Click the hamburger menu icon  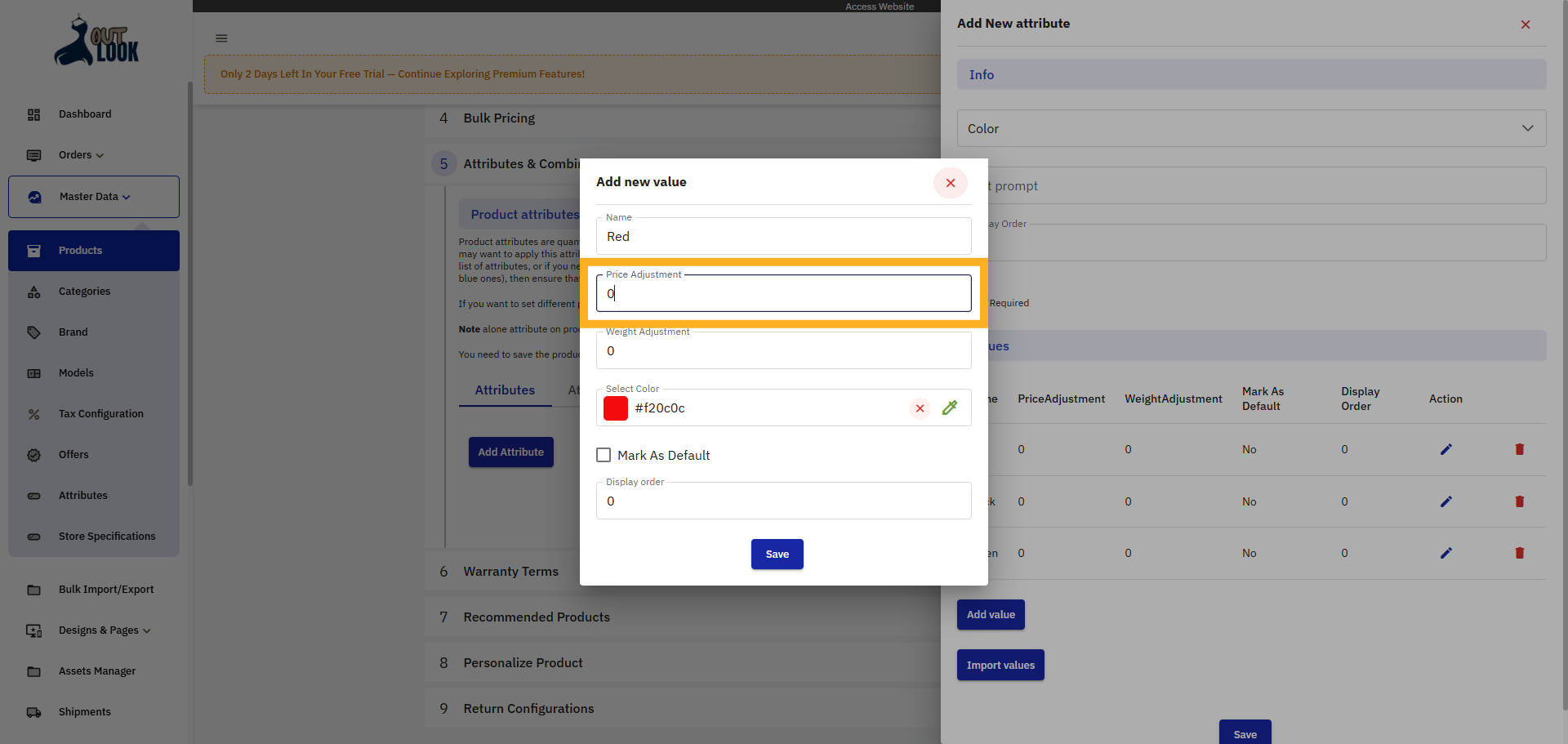click(220, 38)
